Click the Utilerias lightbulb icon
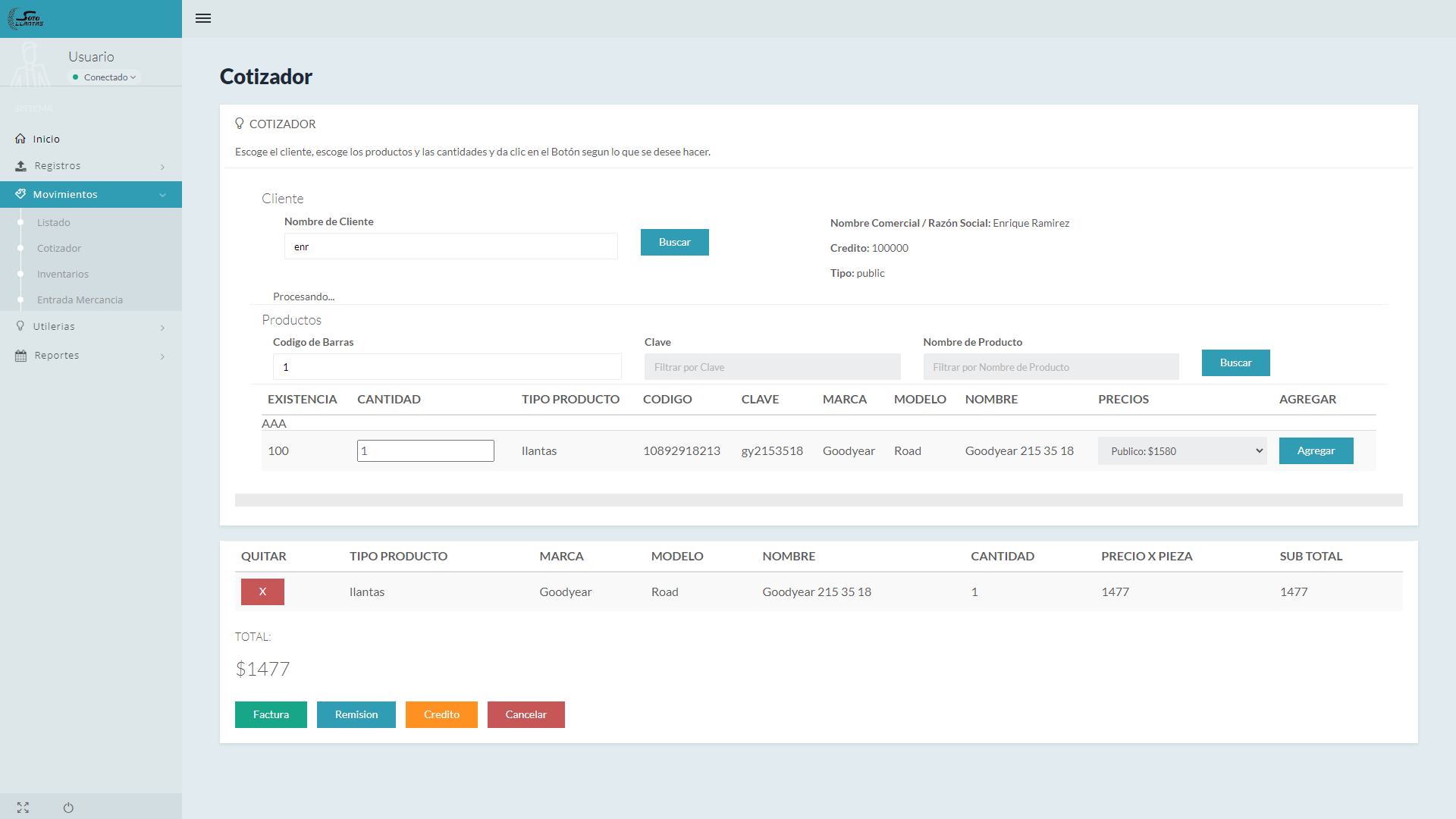This screenshot has height=819, width=1456. pyautogui.click(x=20, y=326)
